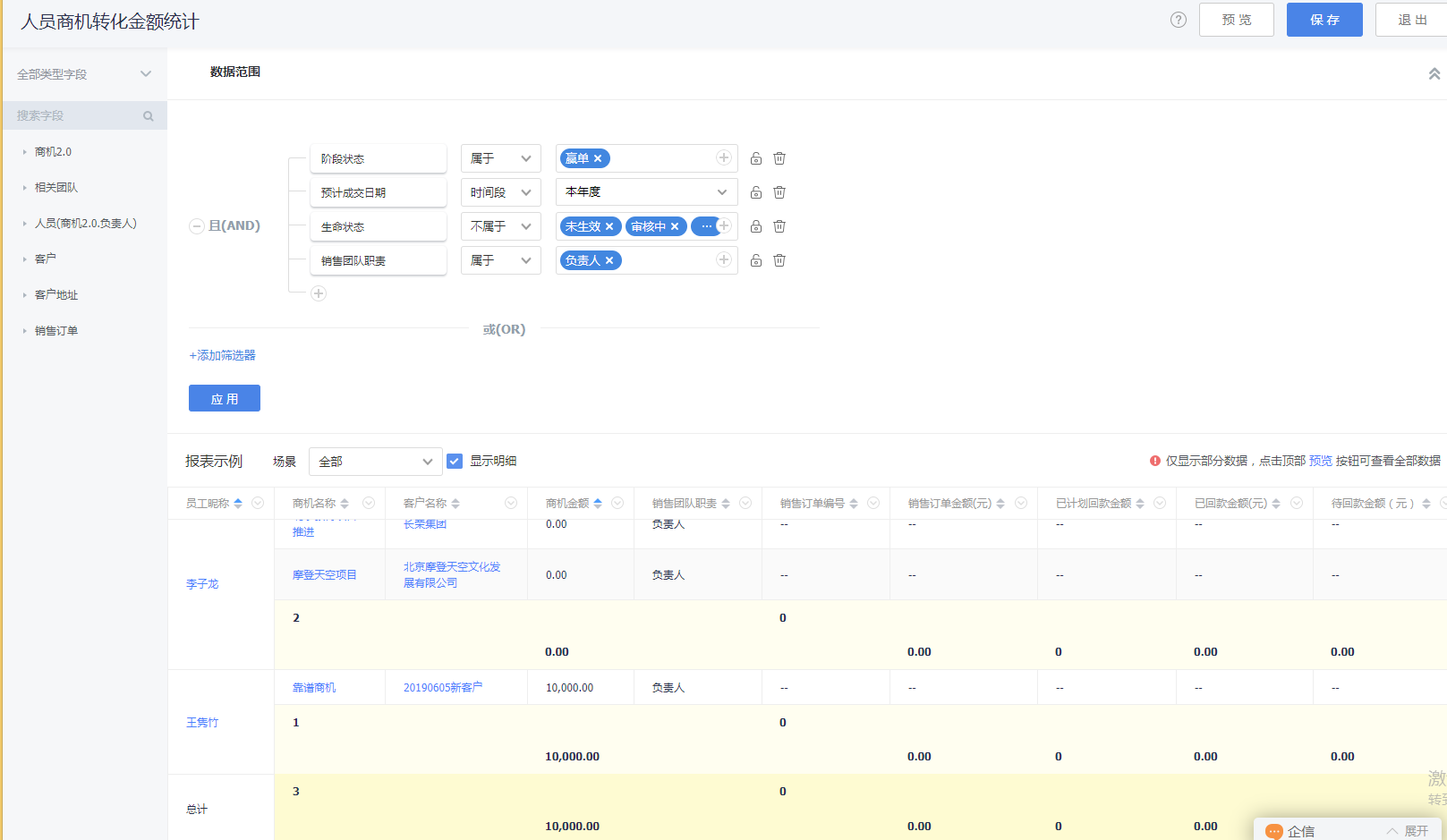Open operator dropdown for 预计成交日期 row
The image size is (1447, 840).
[501, 192]
